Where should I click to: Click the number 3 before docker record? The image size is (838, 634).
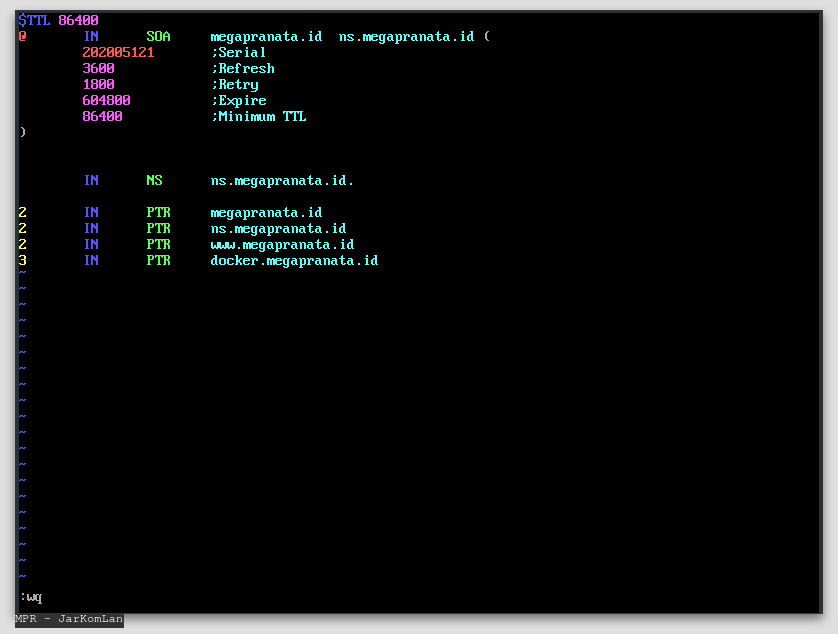[x=22, y=261]
